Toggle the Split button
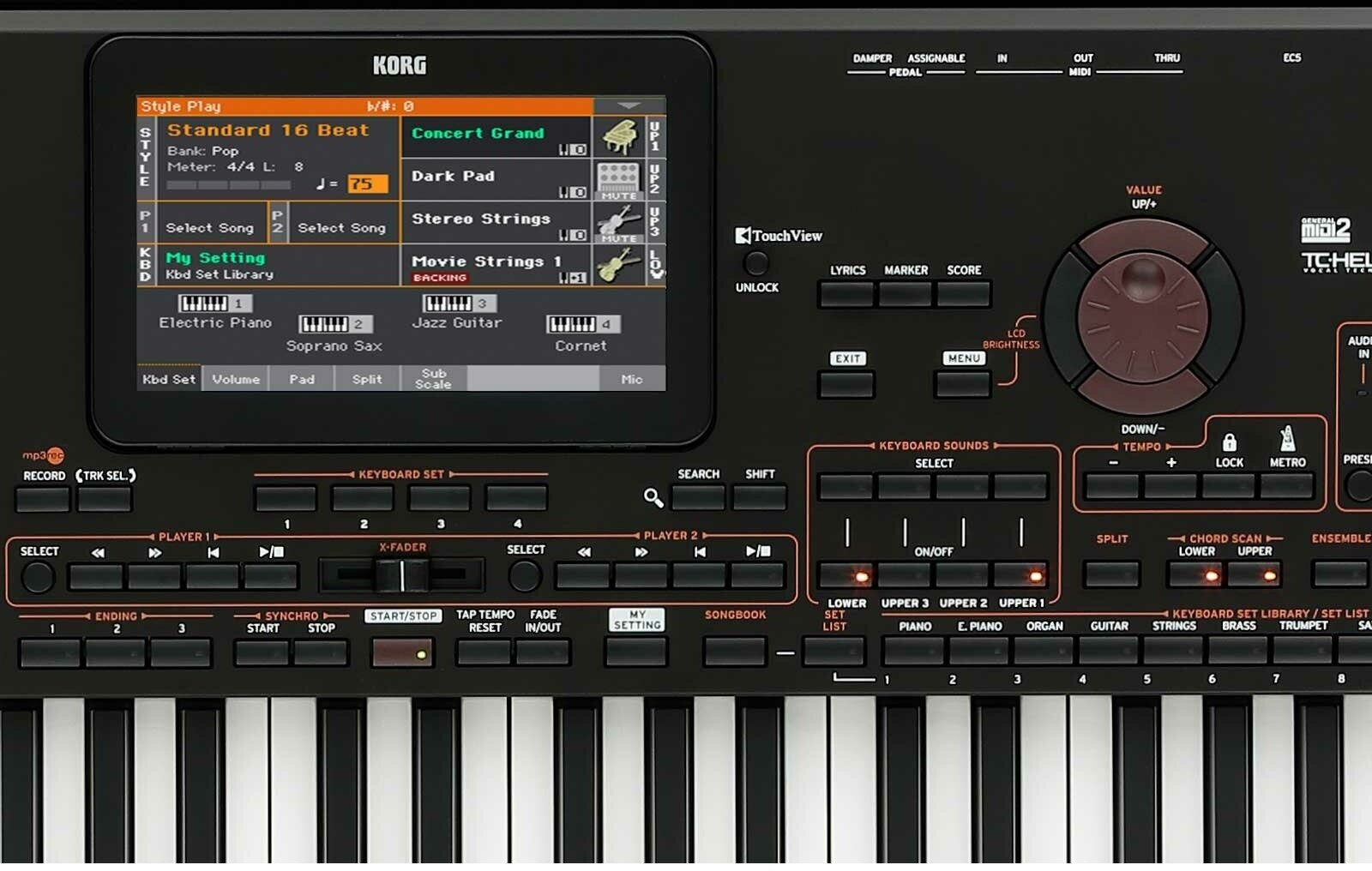The image size is (1372, 871). click(1111, 574)
